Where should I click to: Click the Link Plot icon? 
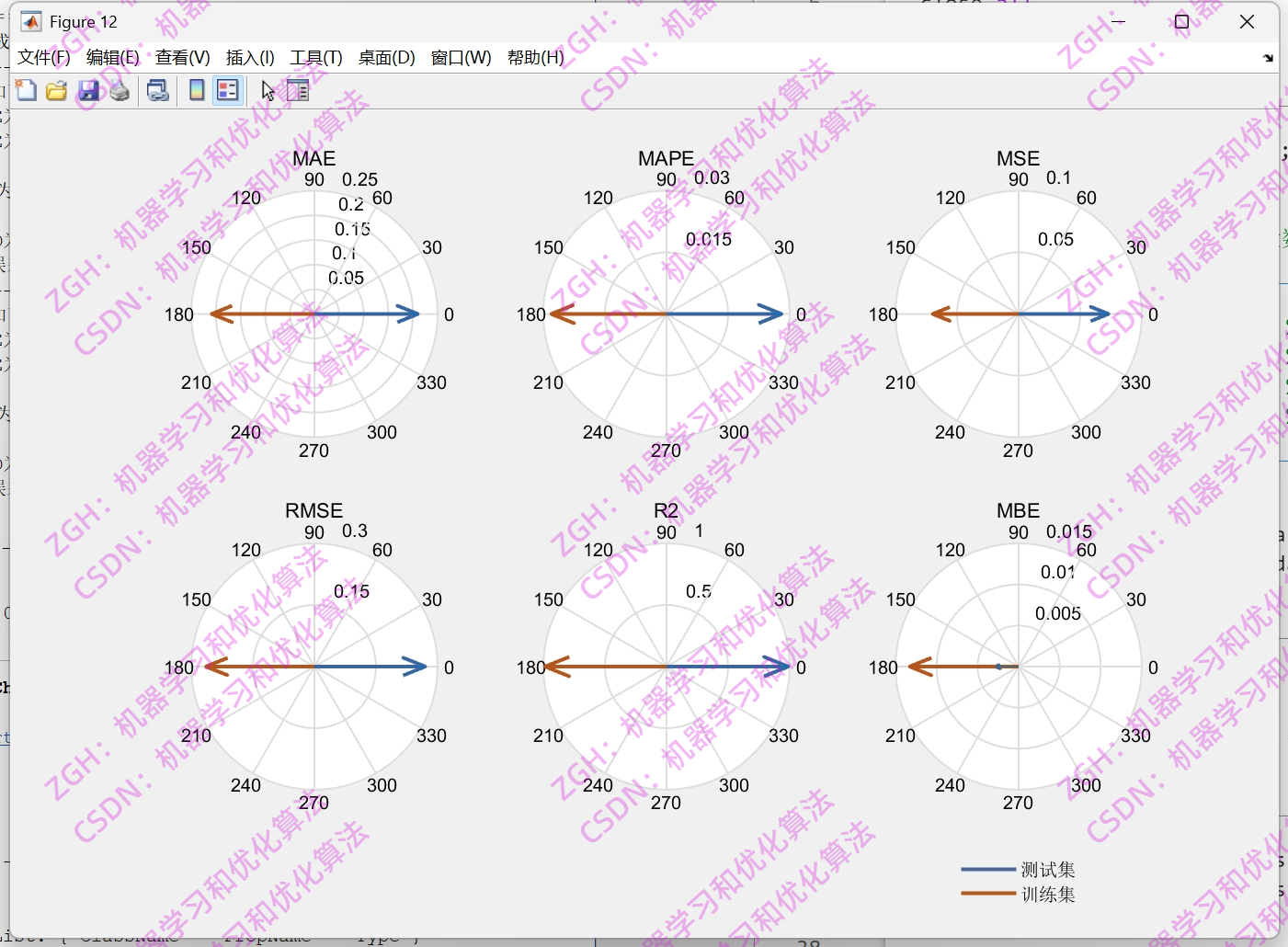(x=158, y=90)
